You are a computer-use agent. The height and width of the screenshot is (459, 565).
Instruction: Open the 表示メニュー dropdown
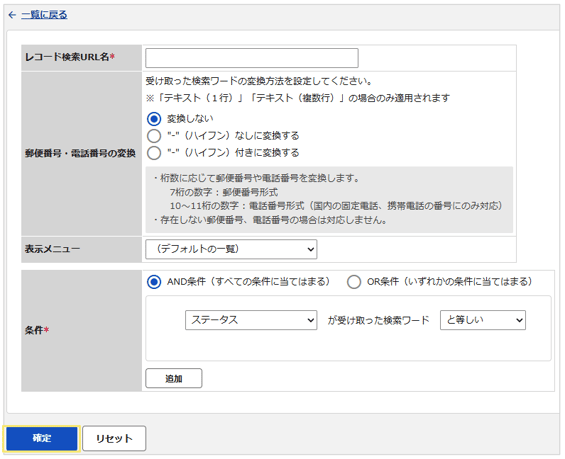pos(231,249)
